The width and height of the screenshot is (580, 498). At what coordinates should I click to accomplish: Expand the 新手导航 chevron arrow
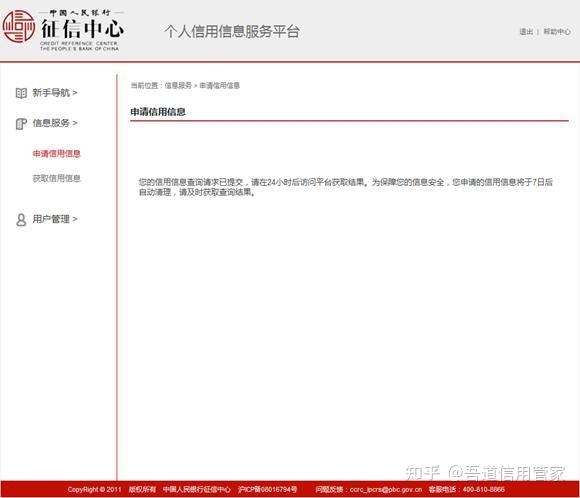75,92
